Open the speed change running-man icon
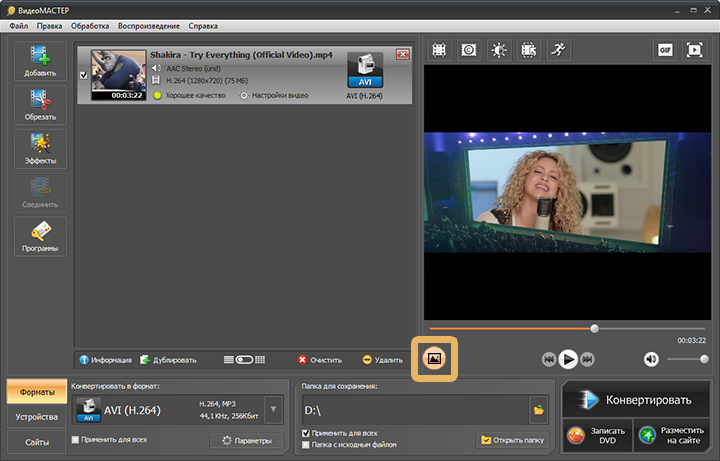720x461 pixels. 558,50
